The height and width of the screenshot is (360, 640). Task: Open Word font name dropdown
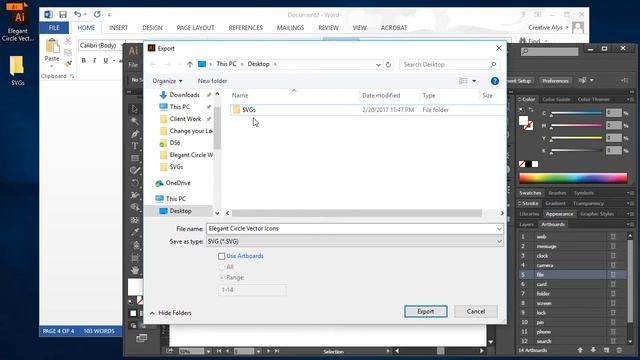point(122,45)
